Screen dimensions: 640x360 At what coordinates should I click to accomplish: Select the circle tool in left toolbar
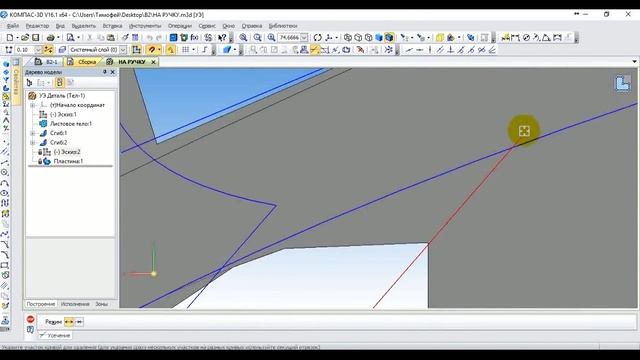pyautogui.click(x=5, y=173)
